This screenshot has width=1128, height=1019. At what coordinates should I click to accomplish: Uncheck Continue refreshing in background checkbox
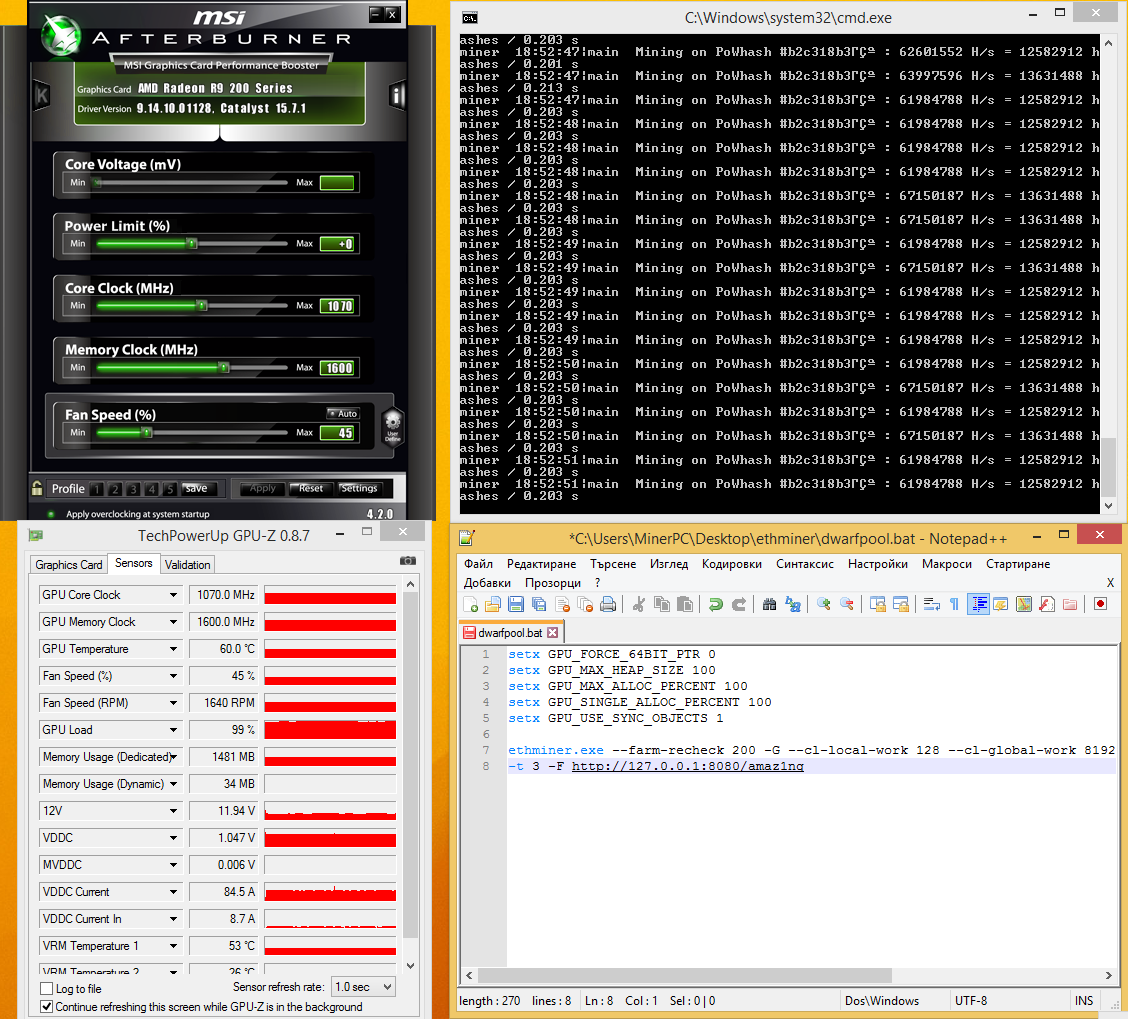(x=47, y=1007)
